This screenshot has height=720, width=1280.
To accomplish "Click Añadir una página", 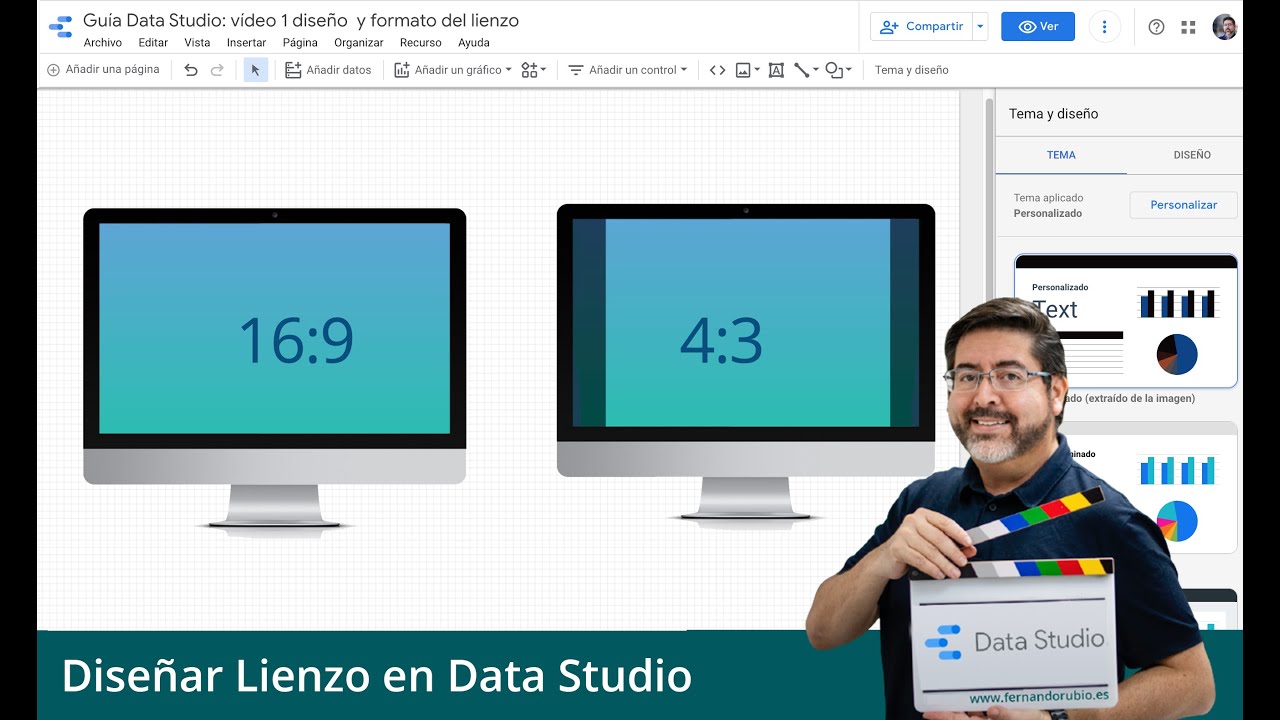I will pyautogui.click(x=103, y=70).
